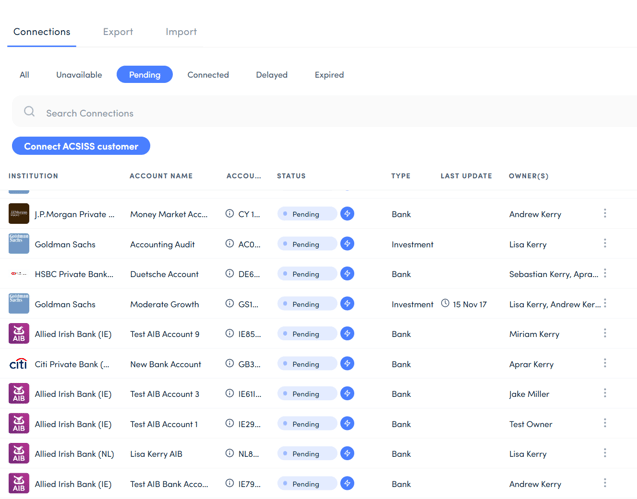The height and width of the screenshot is (499, 637).
Task: Click the info icon for Test AIB Account 3
Action: 230,394
